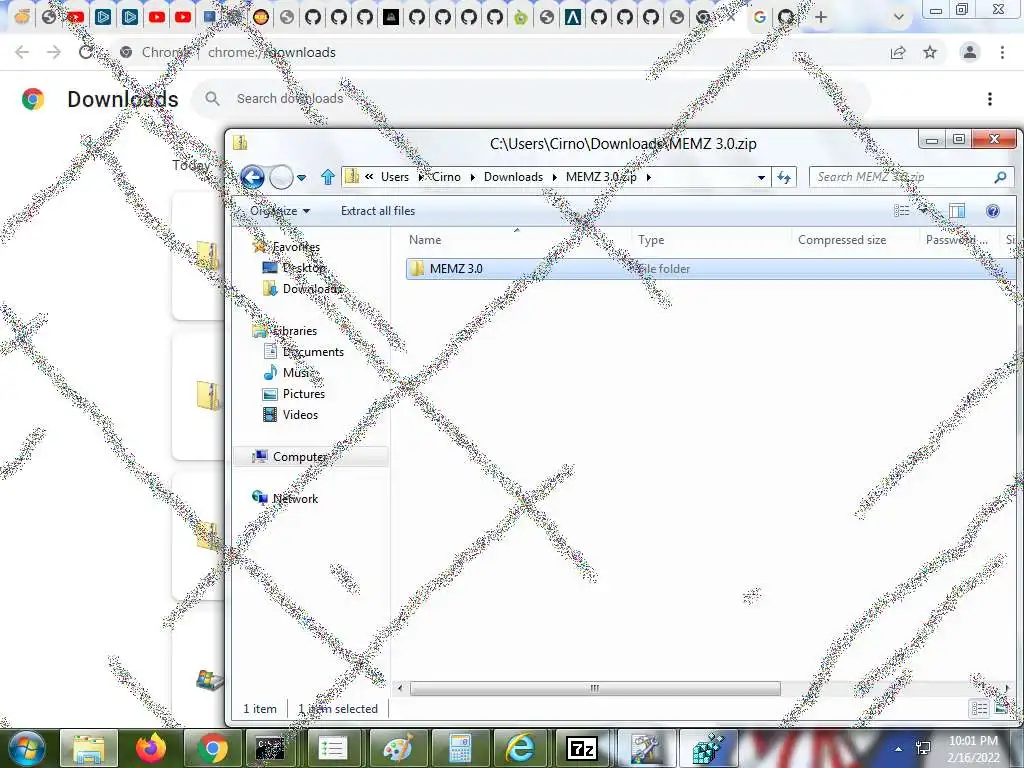Open the Organize menu

[280, 211]
